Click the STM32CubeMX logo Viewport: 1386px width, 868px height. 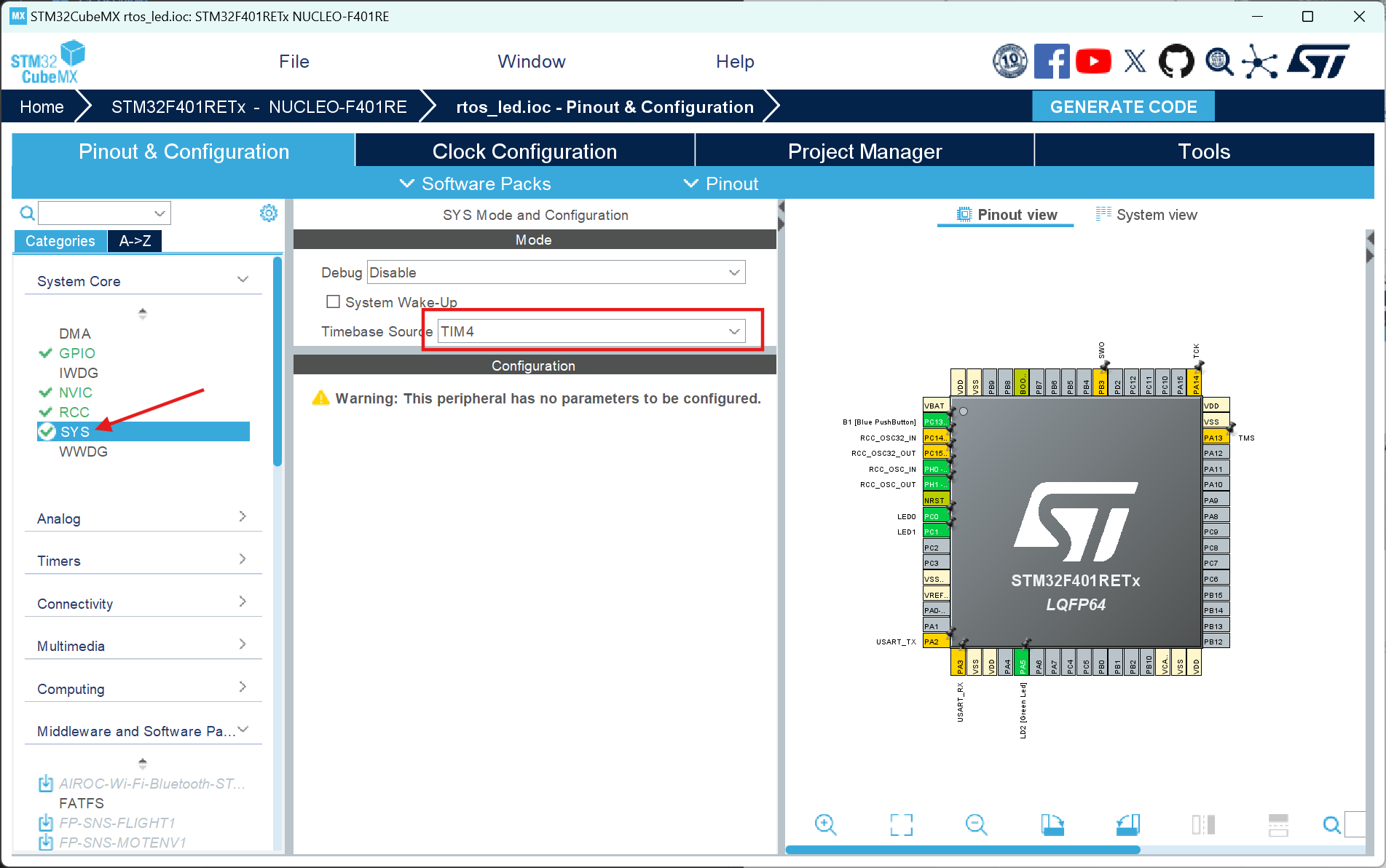click(x=48, y=62)
